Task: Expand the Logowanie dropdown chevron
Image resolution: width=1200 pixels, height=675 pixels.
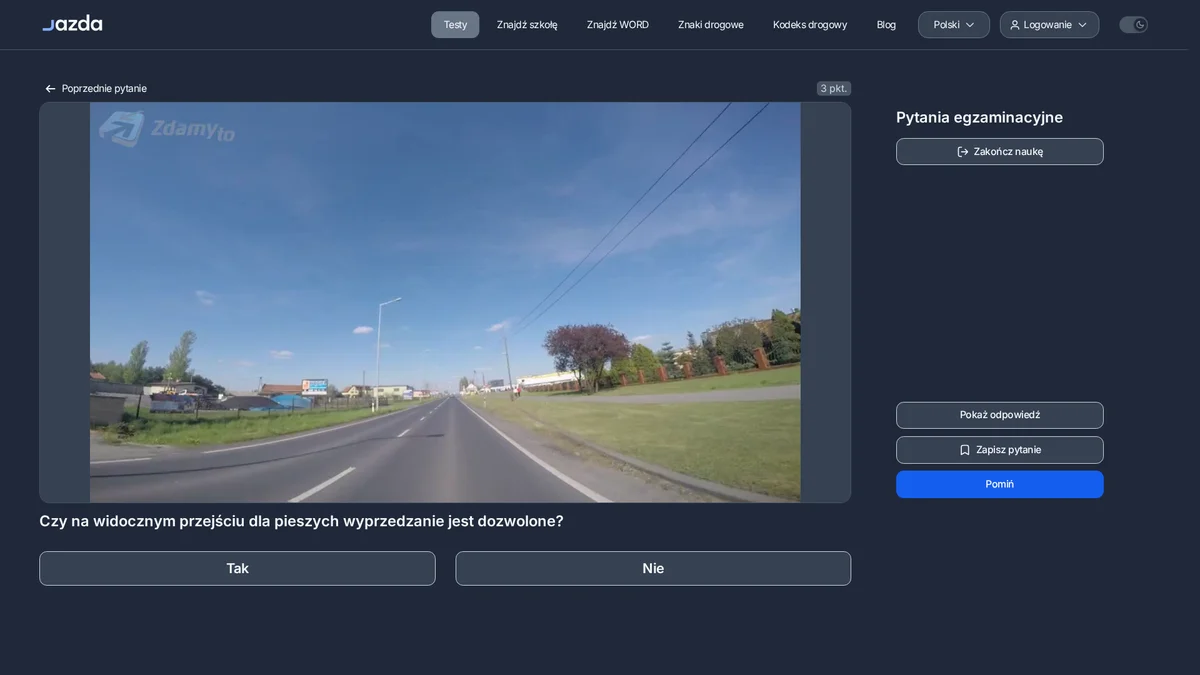Action: [x=1082, y=25]
